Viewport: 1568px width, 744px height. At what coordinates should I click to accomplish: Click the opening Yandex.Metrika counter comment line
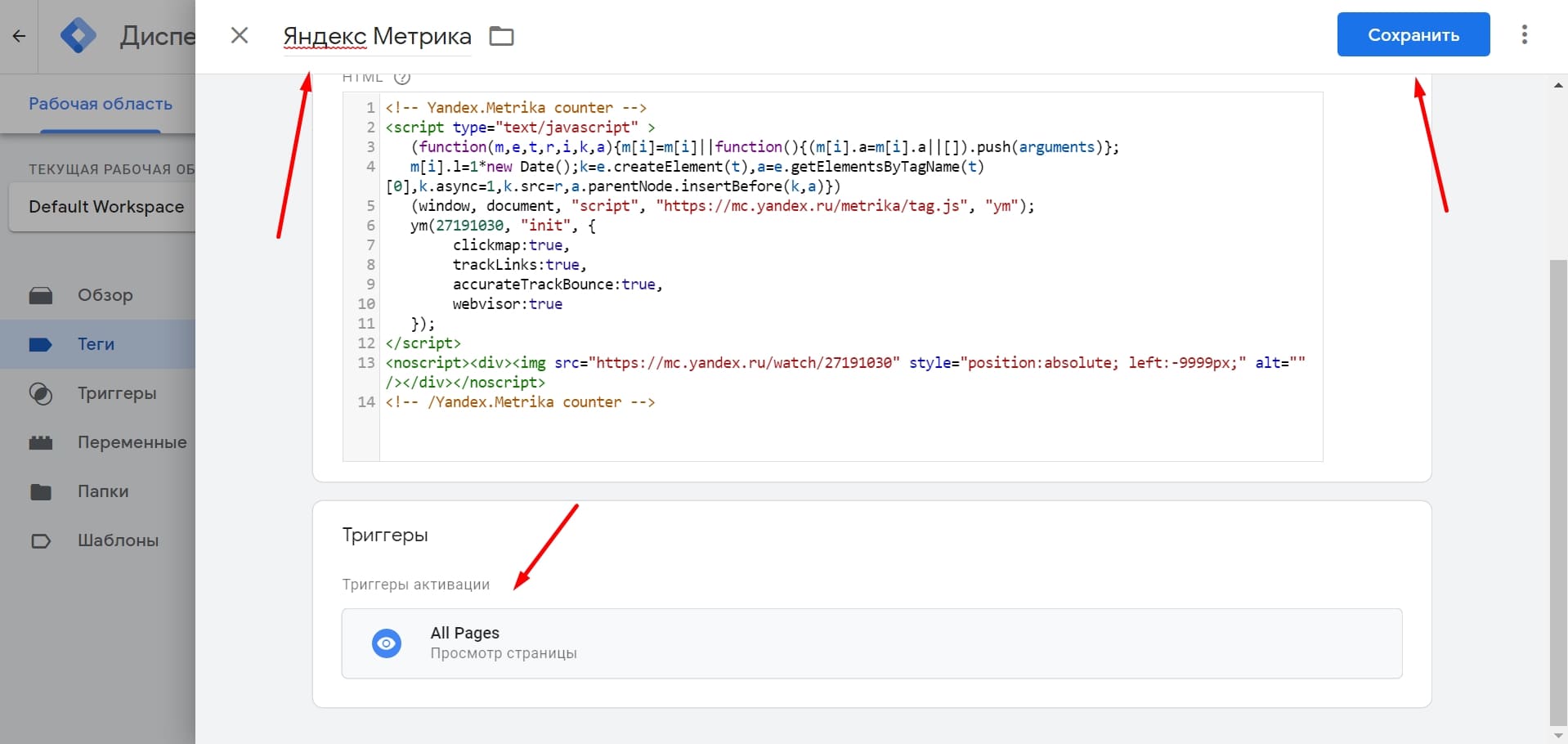(516, 108)
